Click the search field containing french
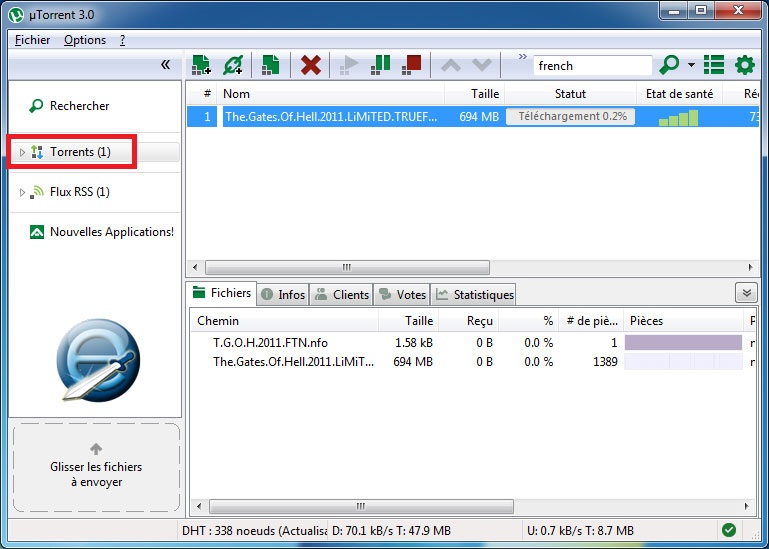This screenshot has width=769, height=549. tap(592, 65)
